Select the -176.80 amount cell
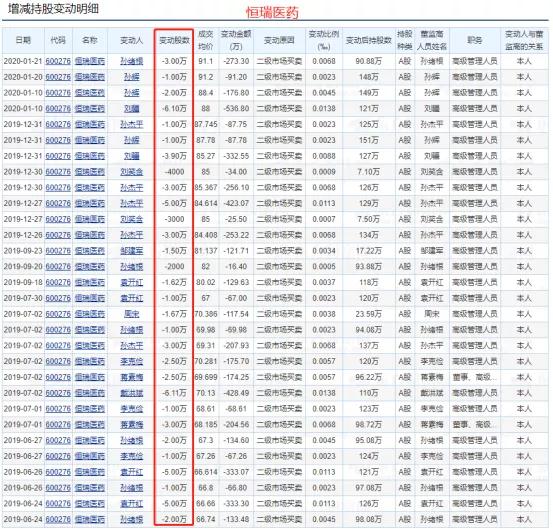Screen dimensions: 553x529 point(236,93)
